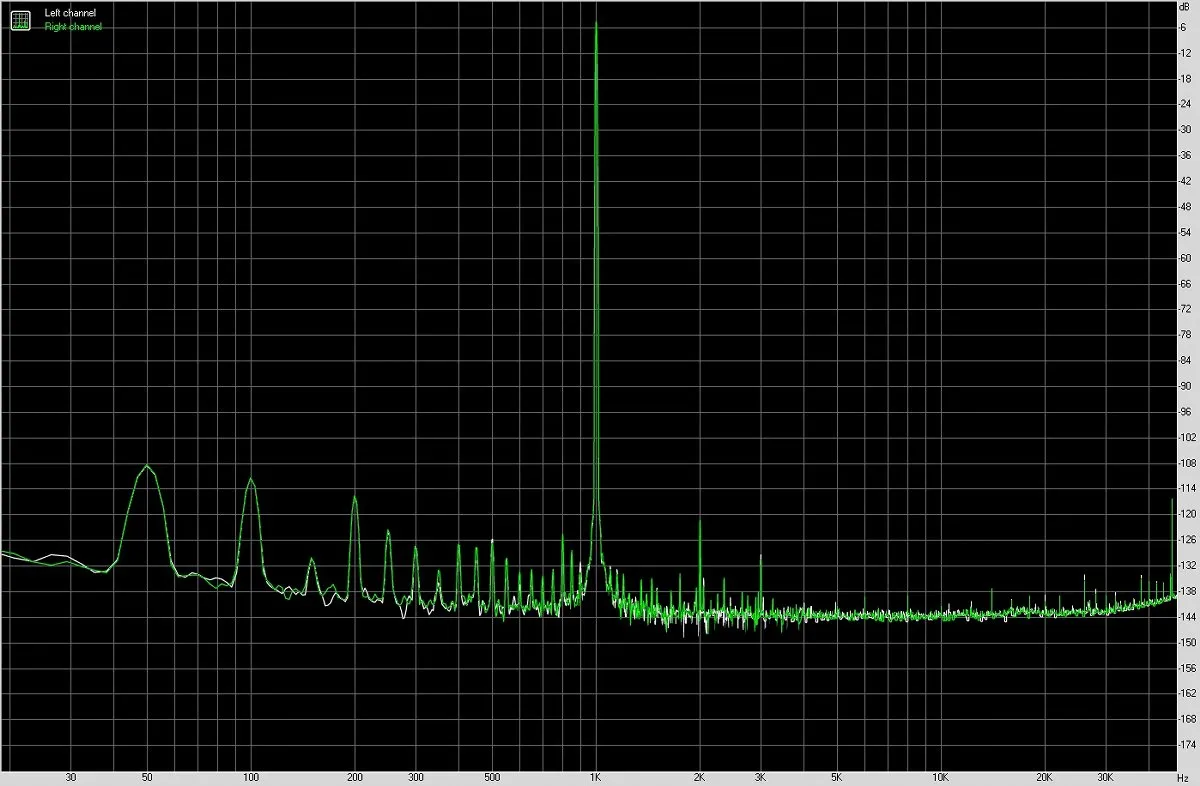This screenshot has height=786, width=1200.
Task: Click the -174 amplitude axis label
Action: (x=1187, y=745)
